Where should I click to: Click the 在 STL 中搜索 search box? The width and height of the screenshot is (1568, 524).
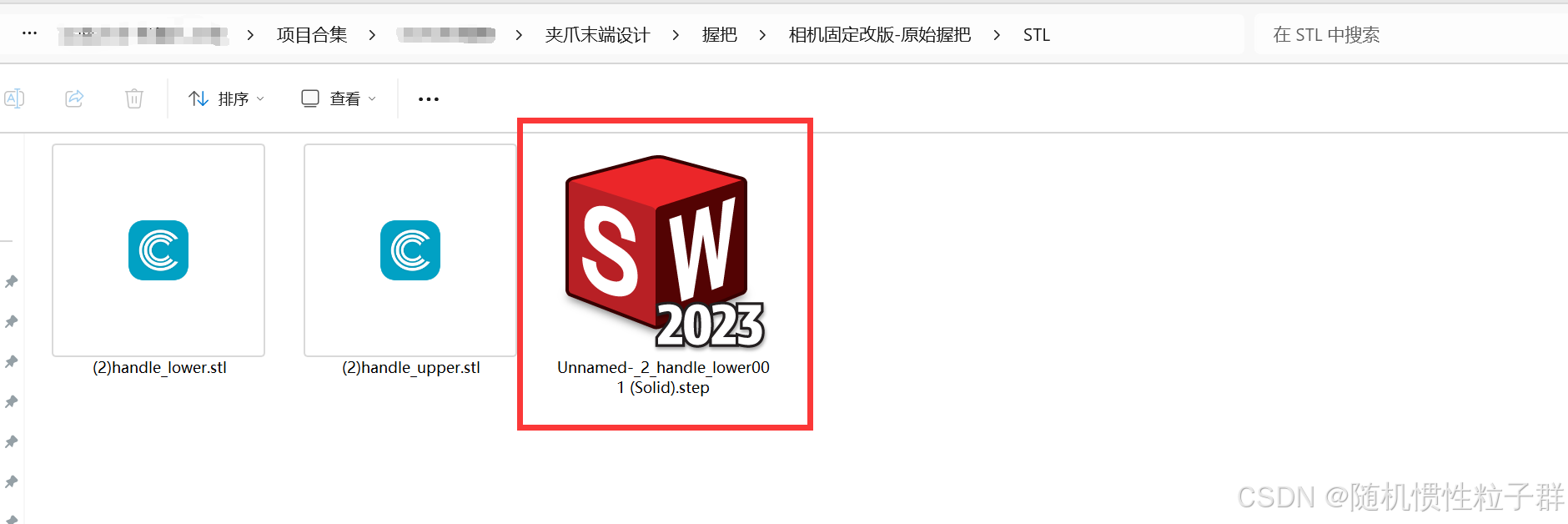(1410, 35)
